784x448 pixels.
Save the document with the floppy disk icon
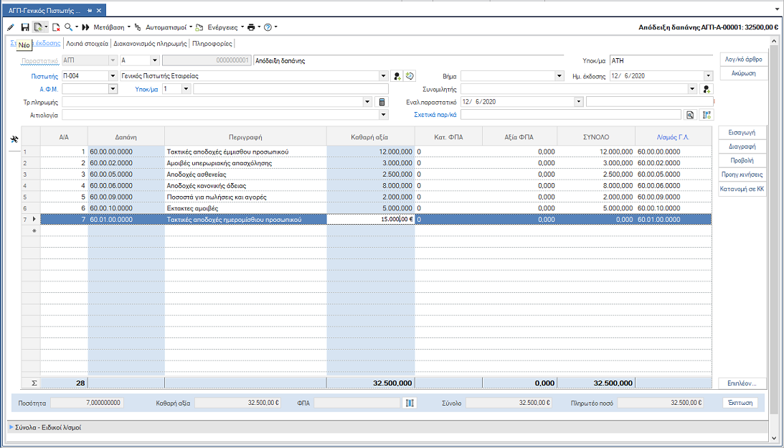coord(25,27)
